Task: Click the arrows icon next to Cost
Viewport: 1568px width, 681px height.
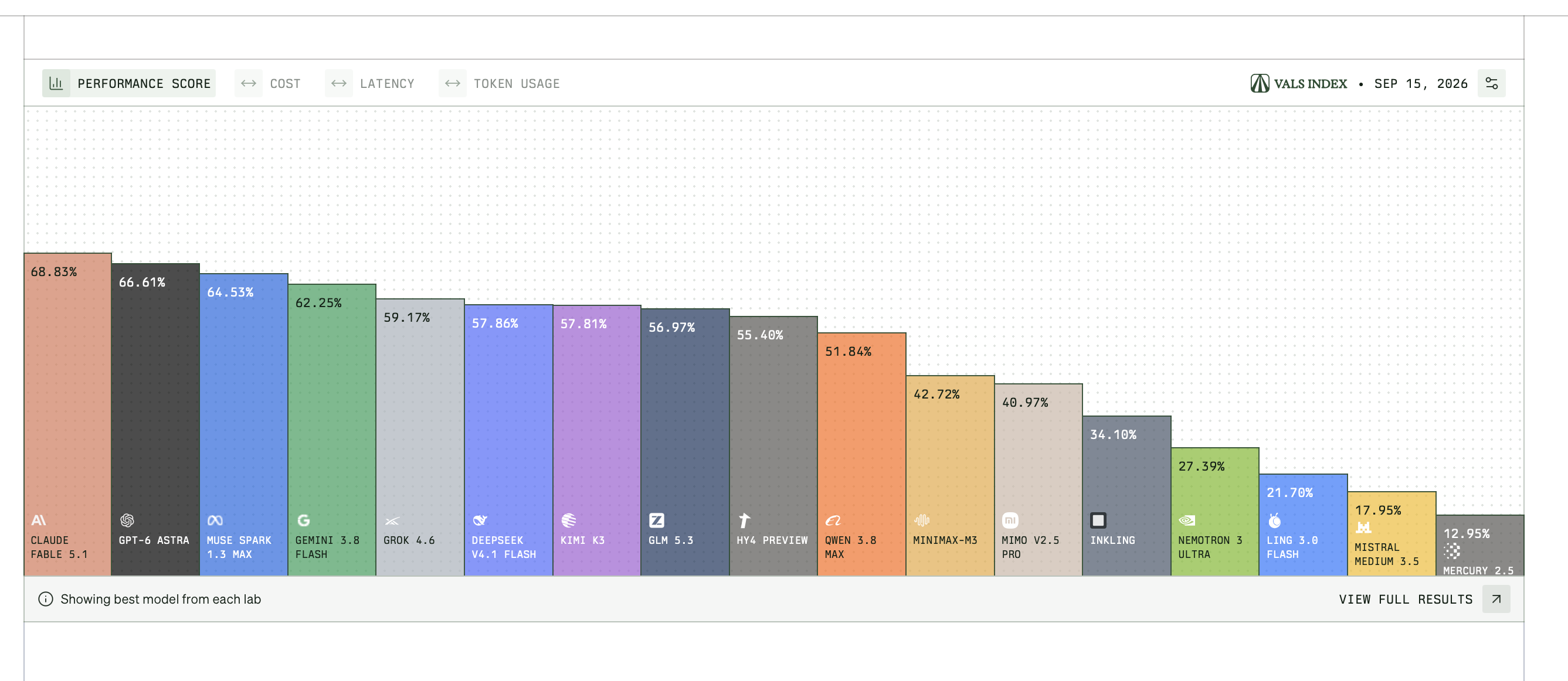Action: (249, 83)
